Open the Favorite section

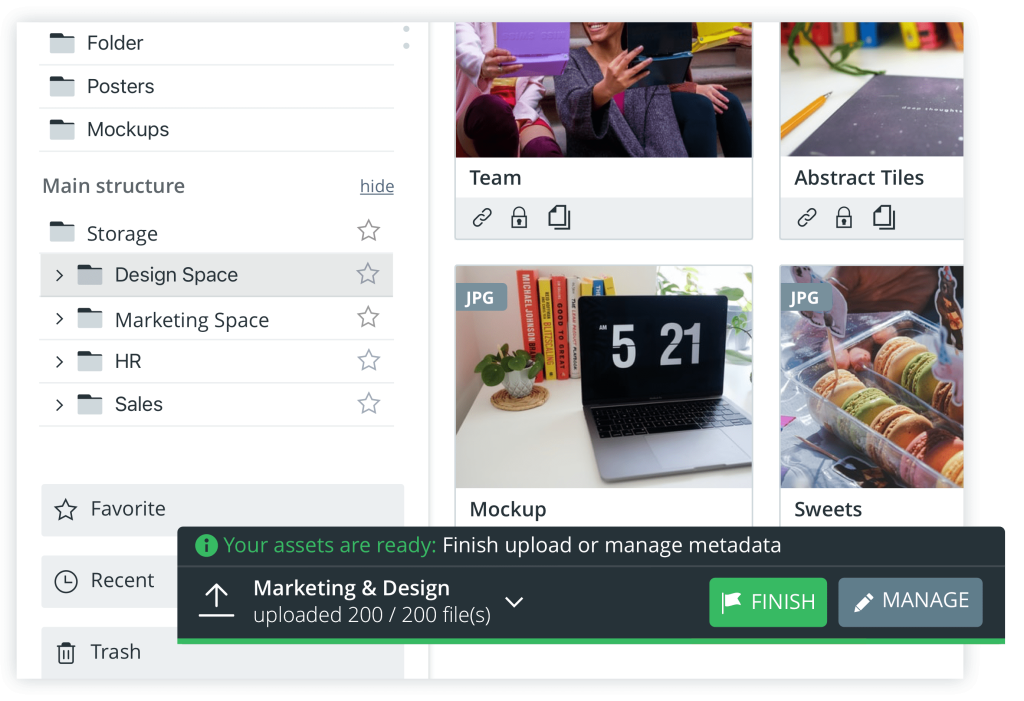click(x=128, y=509)
